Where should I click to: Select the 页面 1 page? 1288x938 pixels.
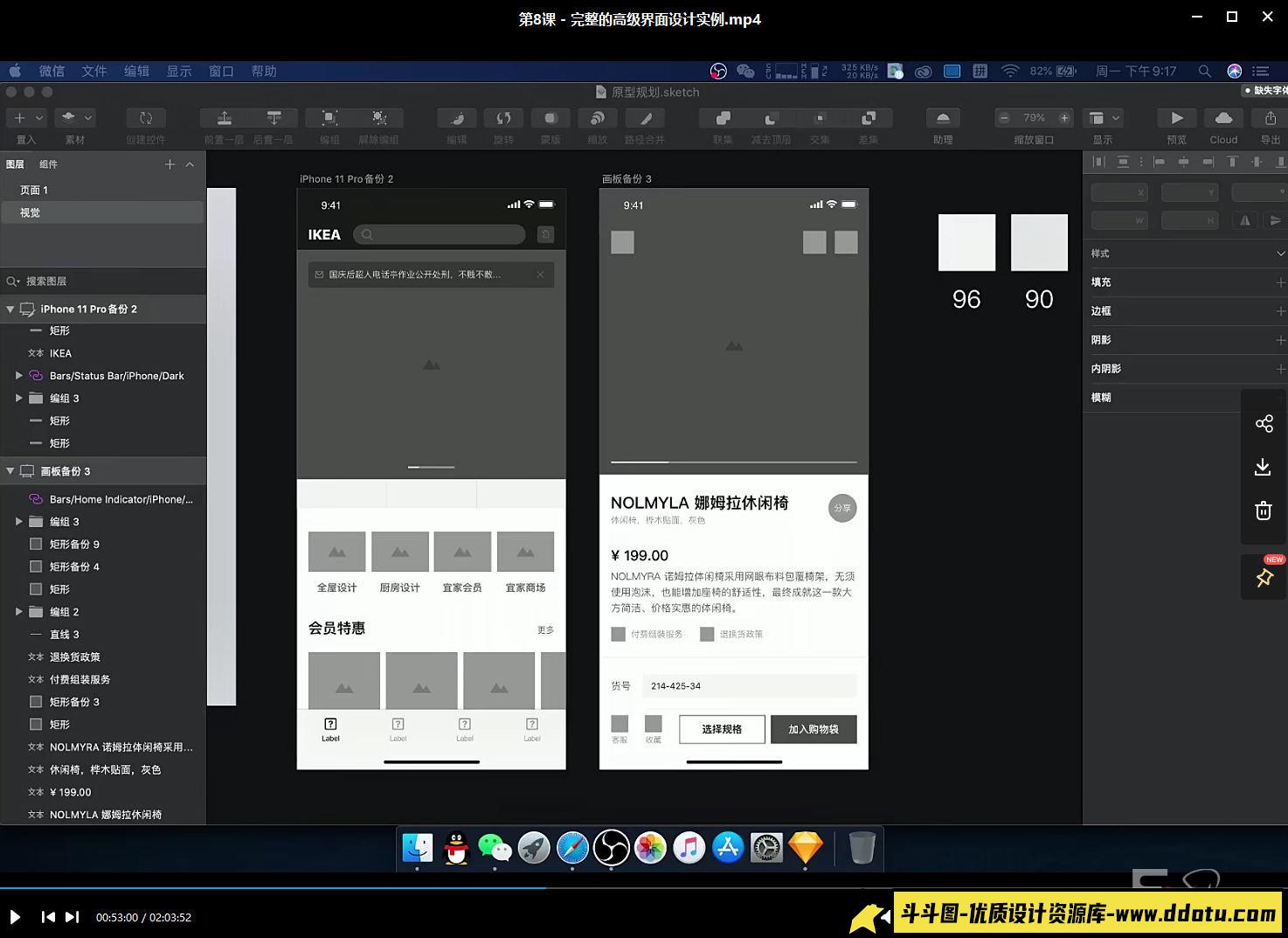point(102,190)
